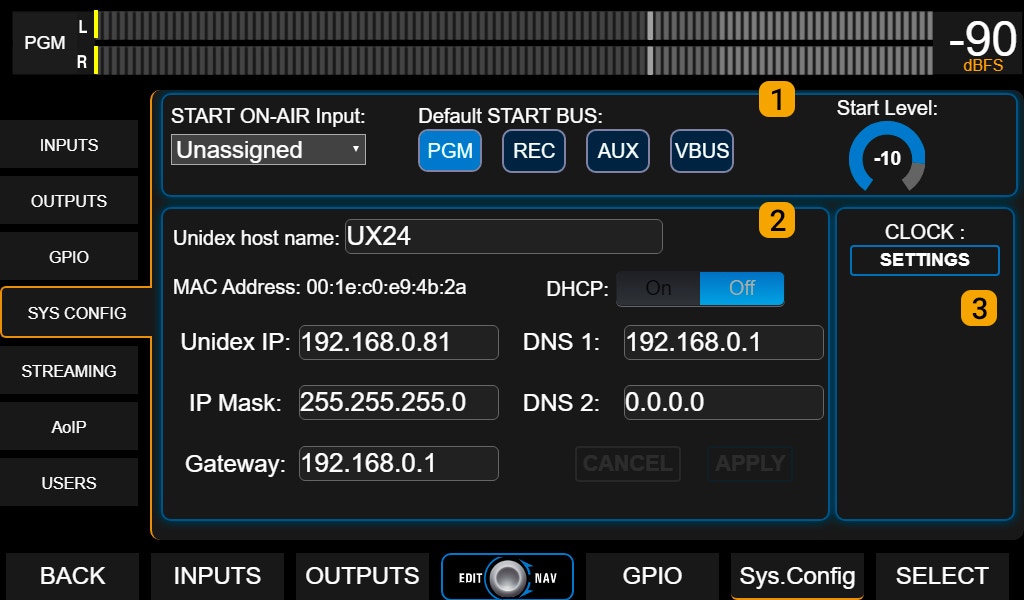
Task: Switch to the STREAMING section
Action: coord(69,371)
